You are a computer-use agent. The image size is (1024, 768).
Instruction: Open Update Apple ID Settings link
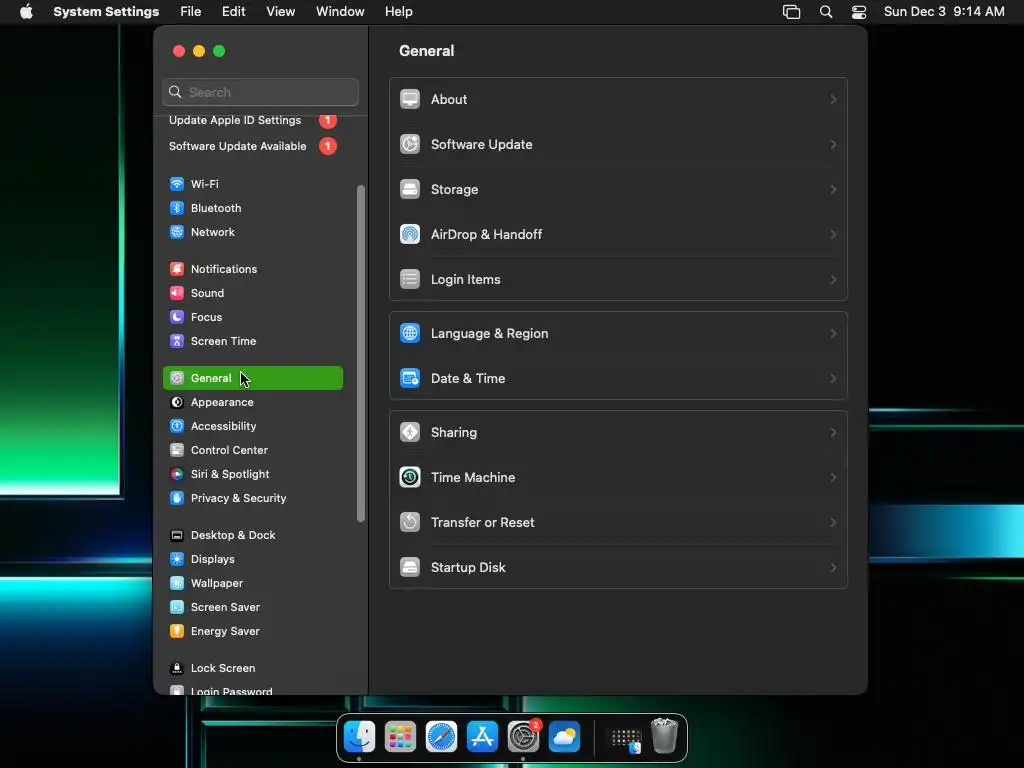[235, 120]
